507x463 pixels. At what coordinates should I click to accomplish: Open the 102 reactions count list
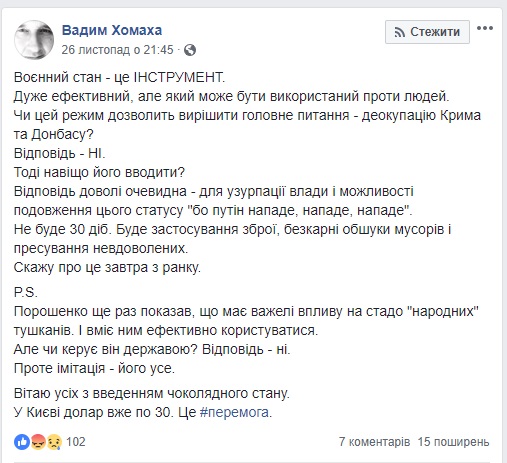(x=76, y=442)
